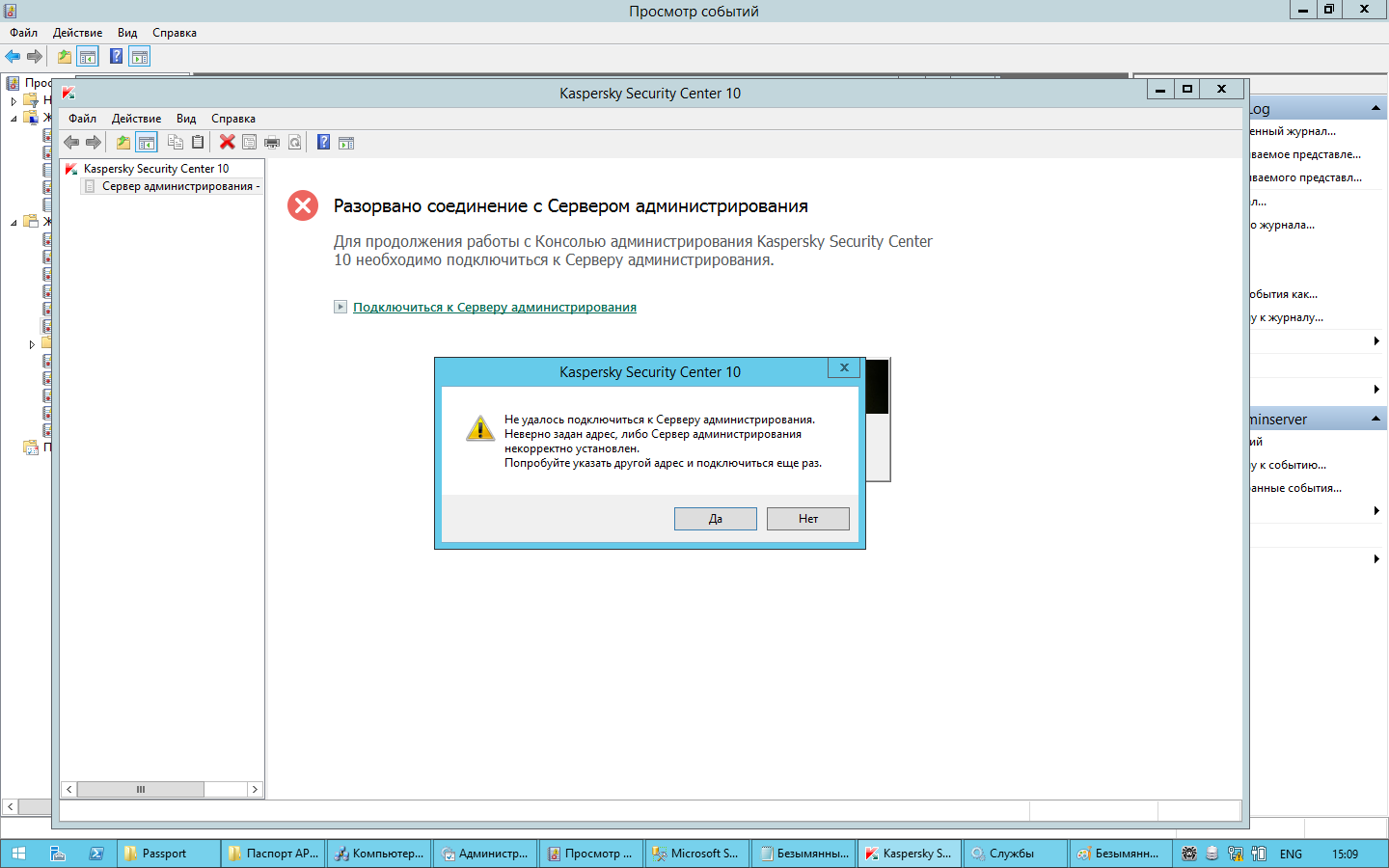Open Файл menu in the Просмотр событий window
1389x868 pixels.
[23, 33]
